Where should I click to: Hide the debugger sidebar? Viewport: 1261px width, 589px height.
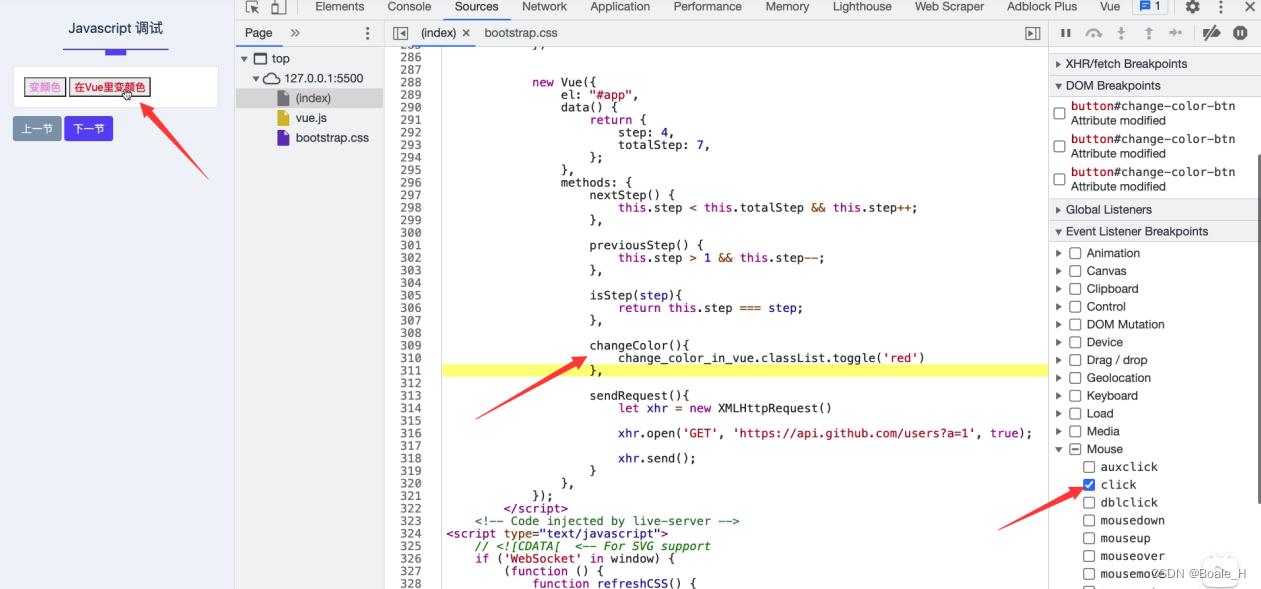pyautogui.click(x=1033, y=33)
